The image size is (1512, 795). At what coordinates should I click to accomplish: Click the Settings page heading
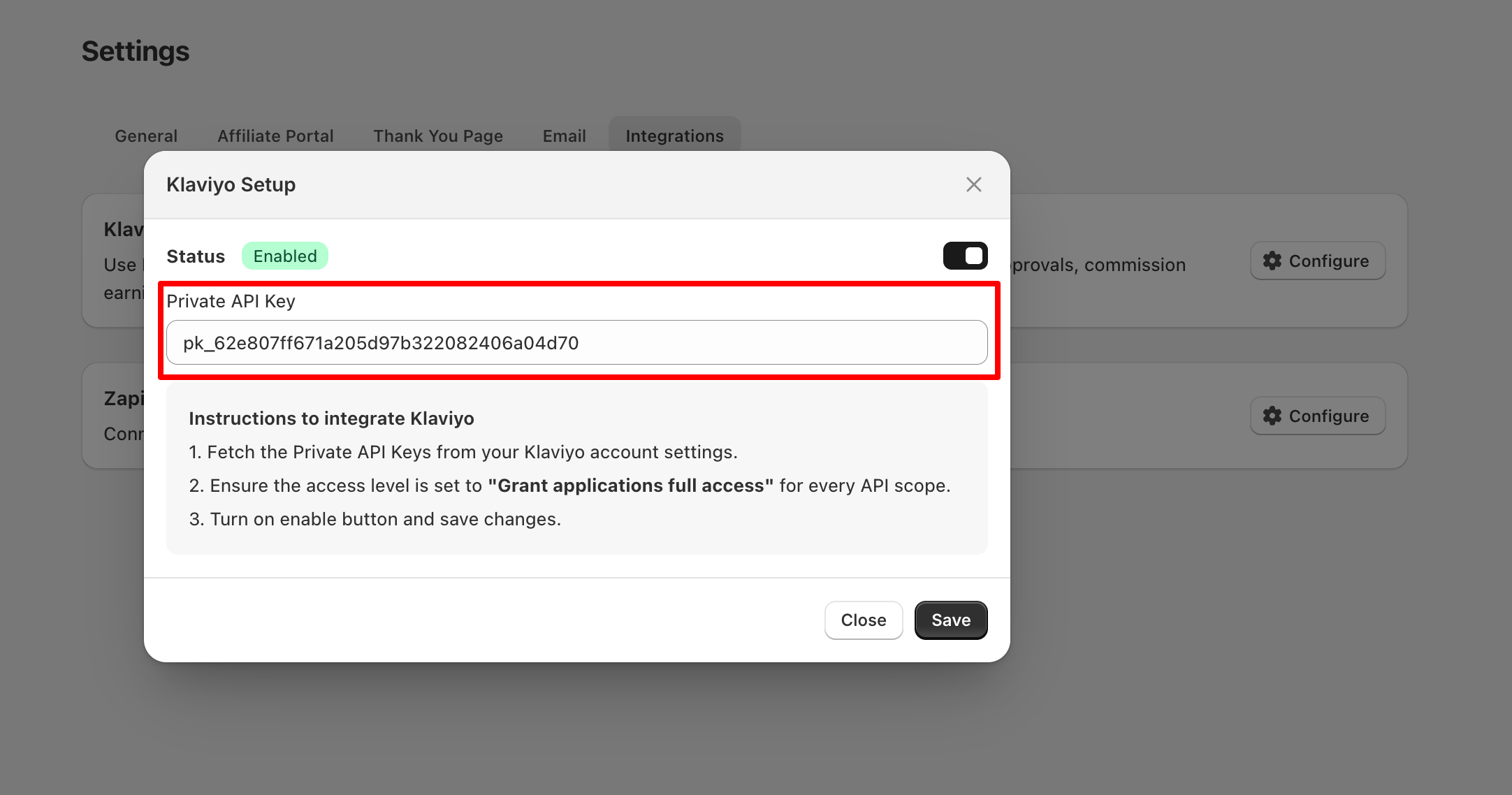click(136, 51)
